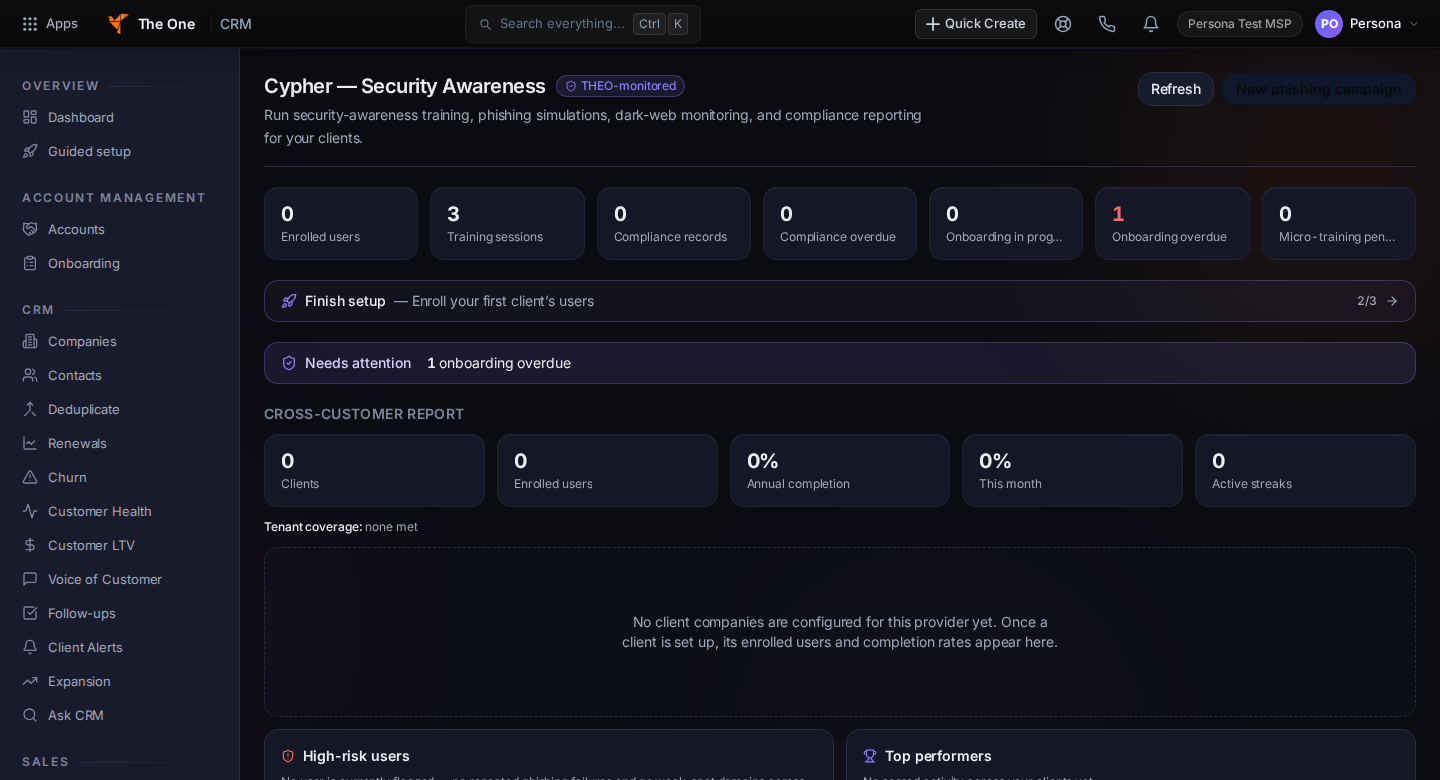Viewport: 1440px width, 780px height.
Task: Open the CRM module tab
Action: [236, 24]
